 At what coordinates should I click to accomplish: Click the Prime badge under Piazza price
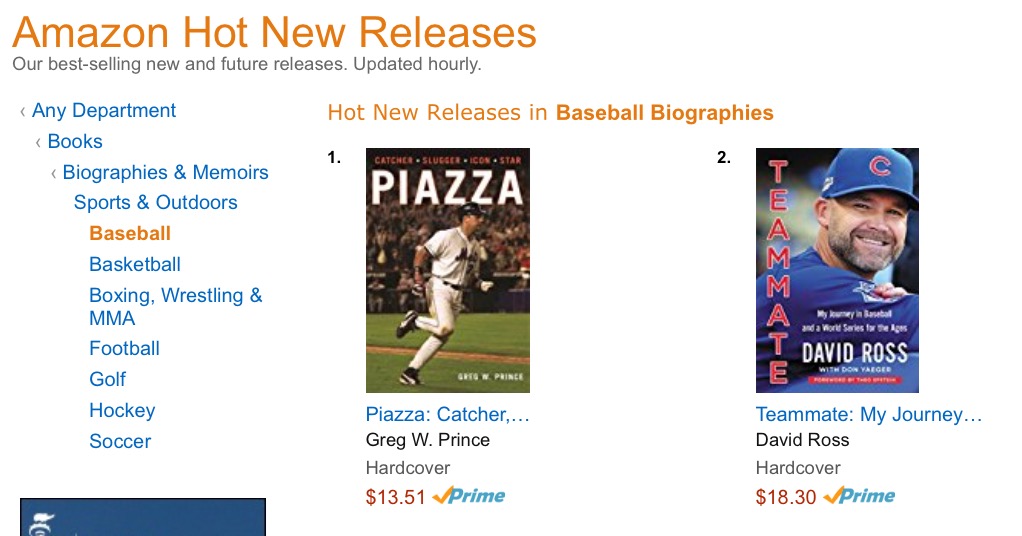(469, 496)
